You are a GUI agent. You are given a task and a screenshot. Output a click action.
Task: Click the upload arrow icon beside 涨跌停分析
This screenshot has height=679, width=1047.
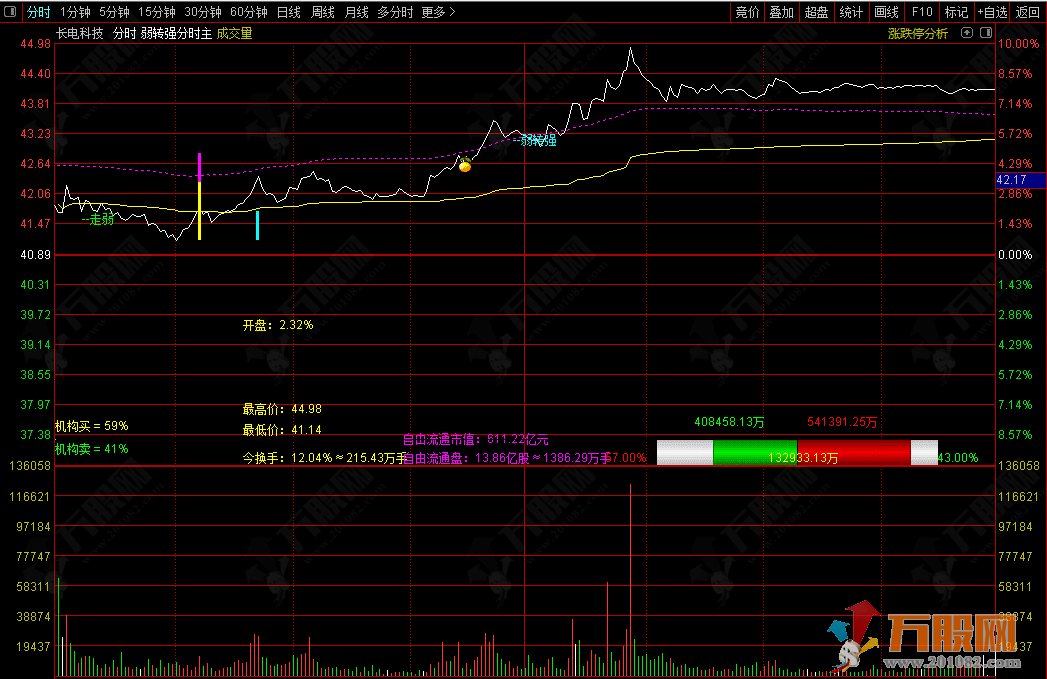[966, 33]
